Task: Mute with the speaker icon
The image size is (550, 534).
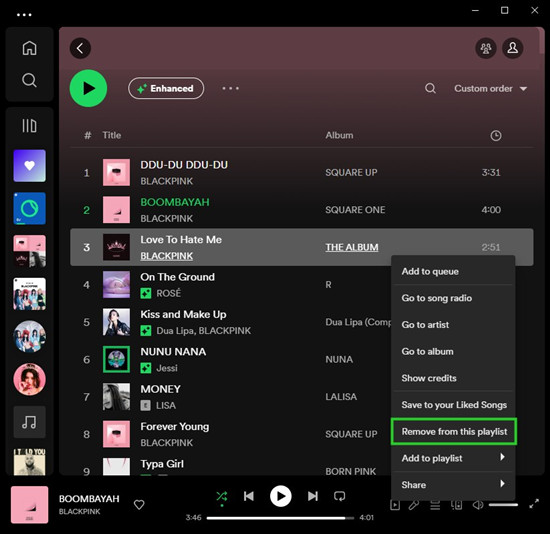Action: (477, 505)
